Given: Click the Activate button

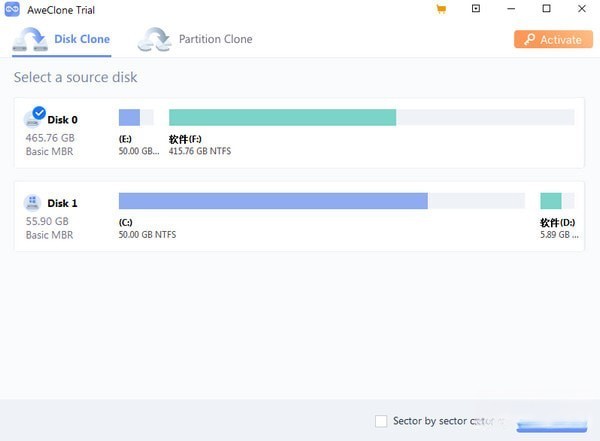Looking at the screenshot, I should point(553,39).
